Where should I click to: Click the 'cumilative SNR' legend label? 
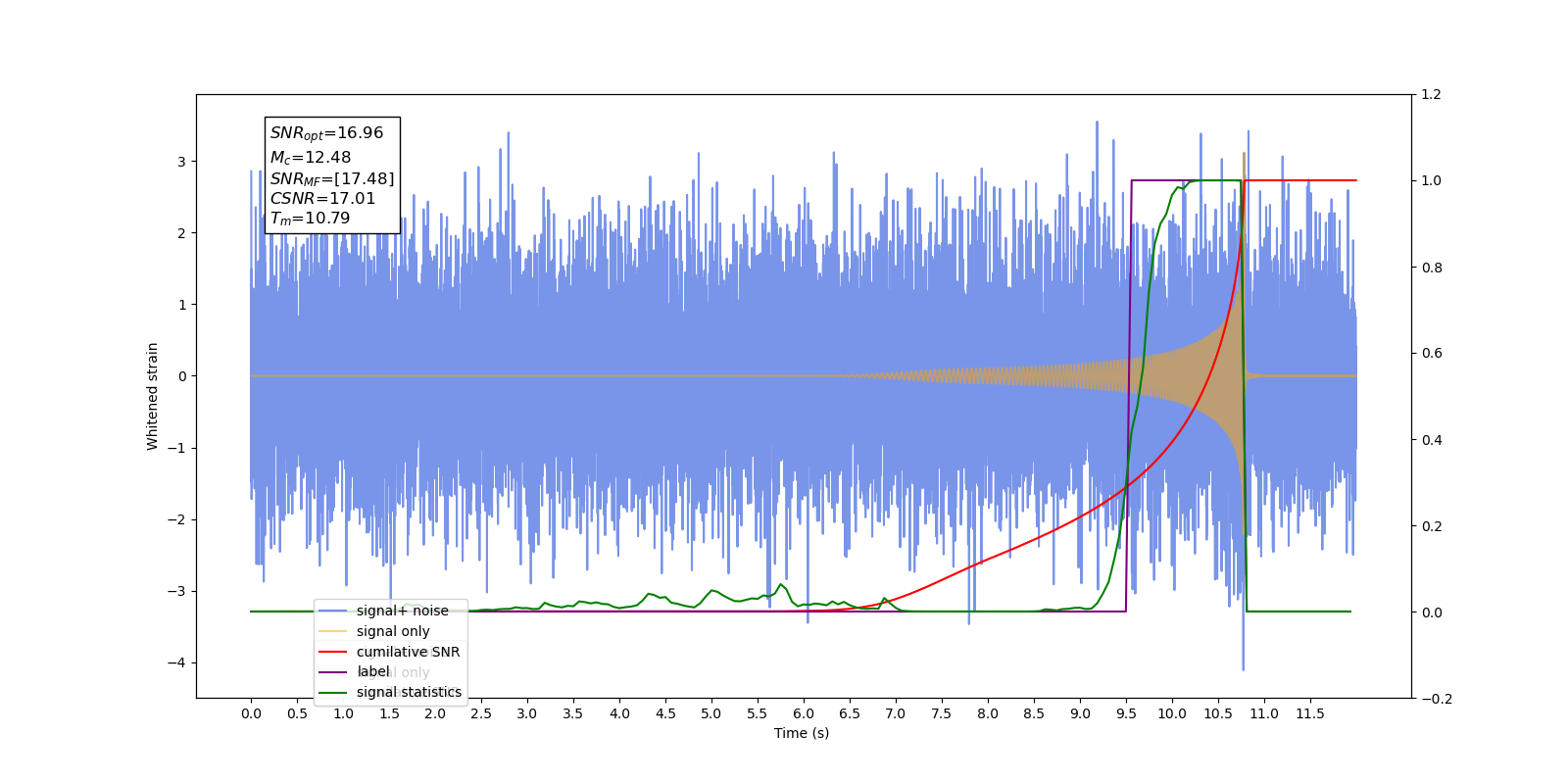(408, 652)
